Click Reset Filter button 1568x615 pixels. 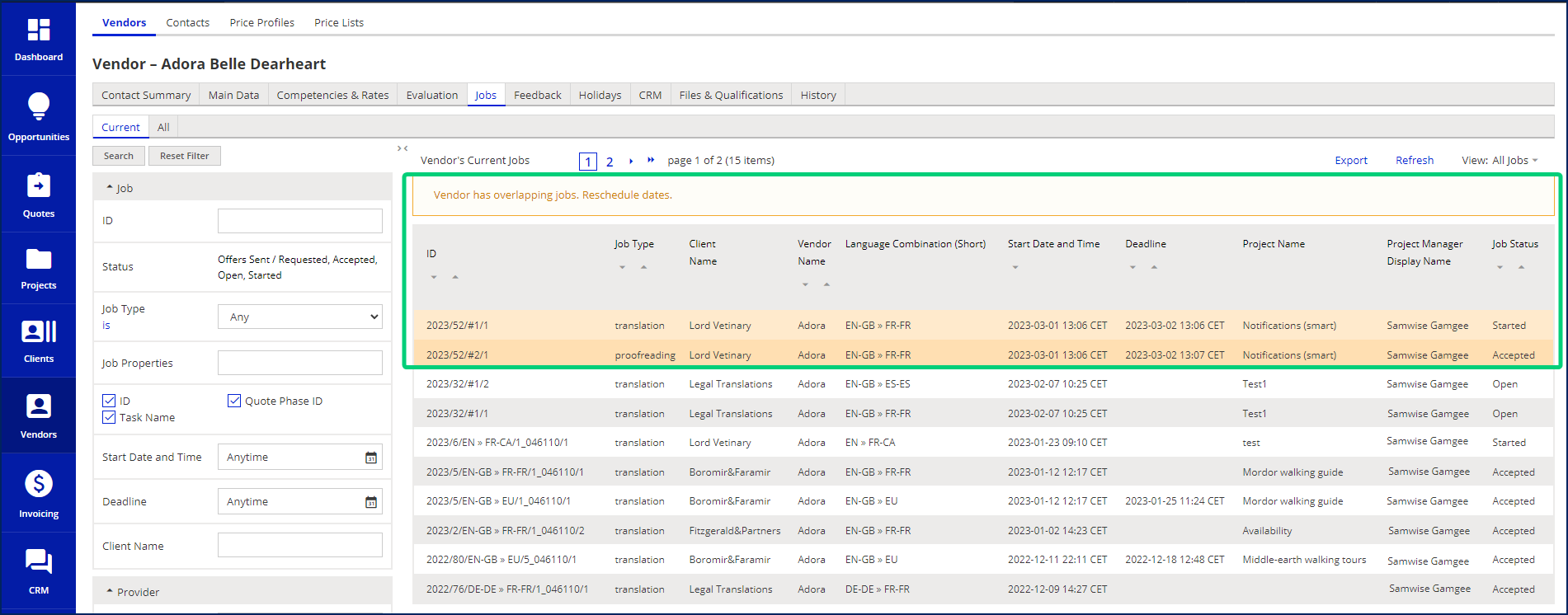point(185,156)
